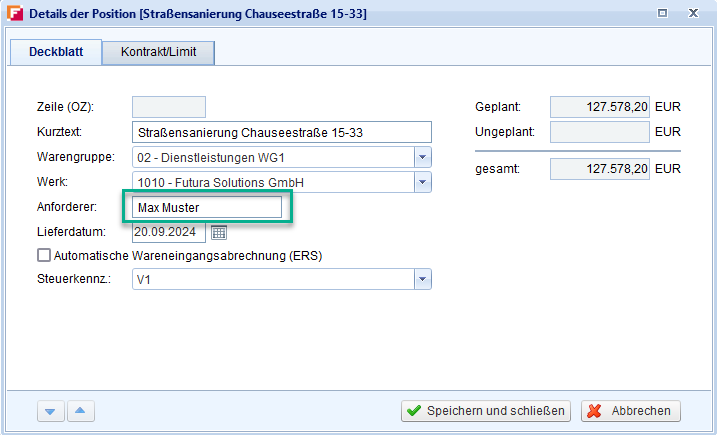Go to next position with down arrow
This screenshot has height=435, width=717.
point(49,411)
